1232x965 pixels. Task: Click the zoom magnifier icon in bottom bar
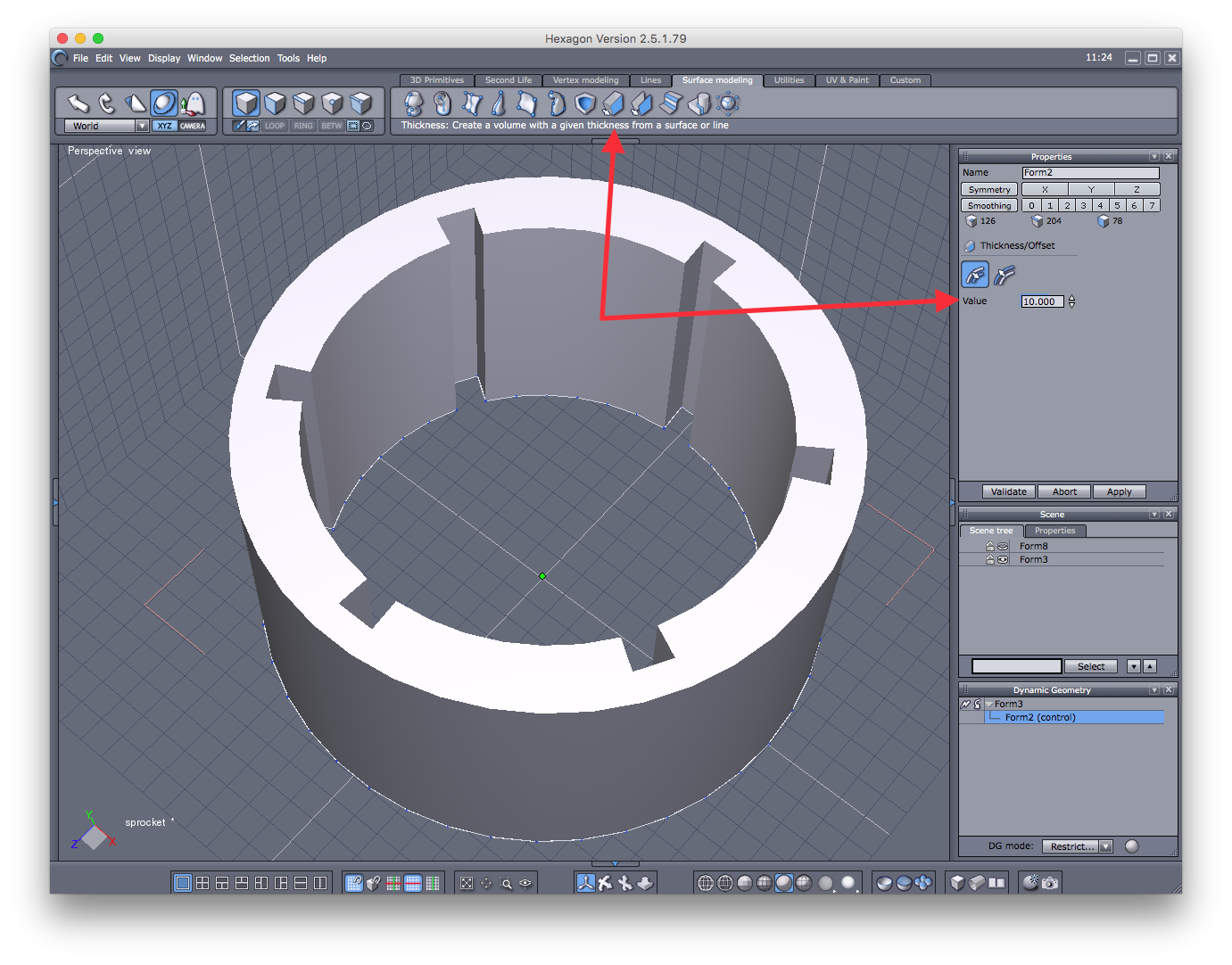pyautogui.click(x=506, y=883)
